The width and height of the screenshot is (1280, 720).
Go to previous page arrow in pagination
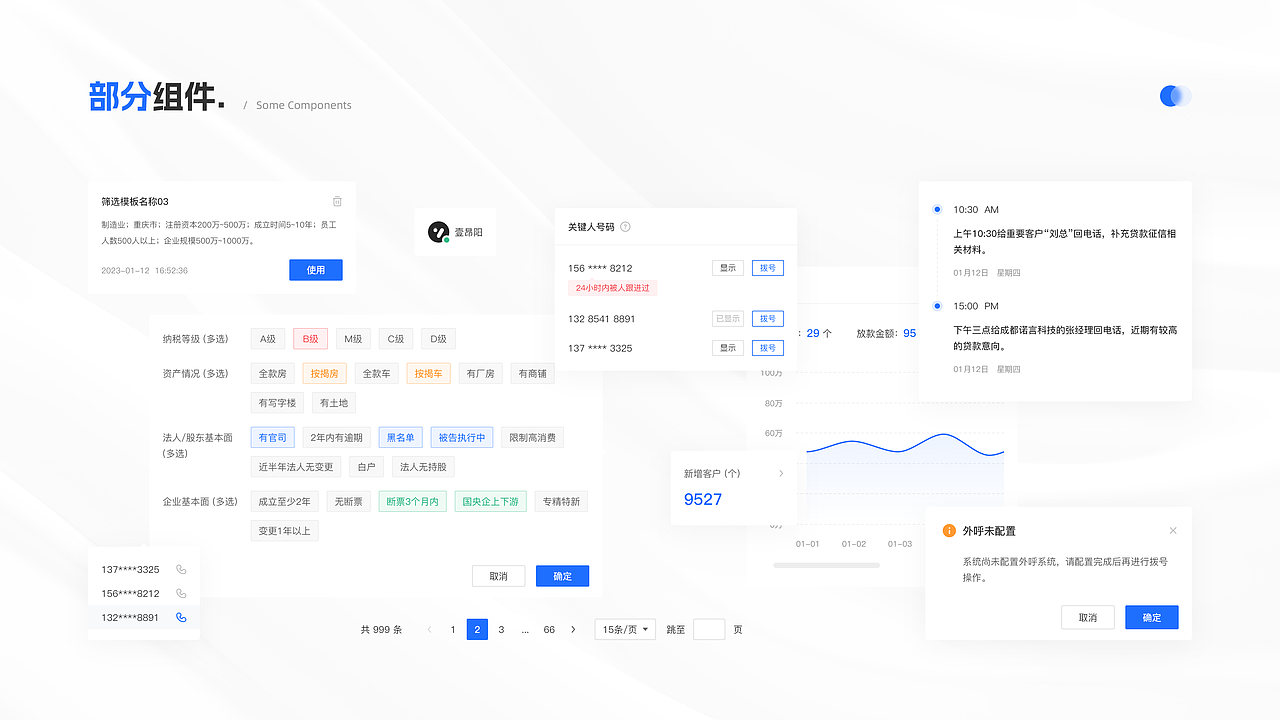click(x=429, y=629)
